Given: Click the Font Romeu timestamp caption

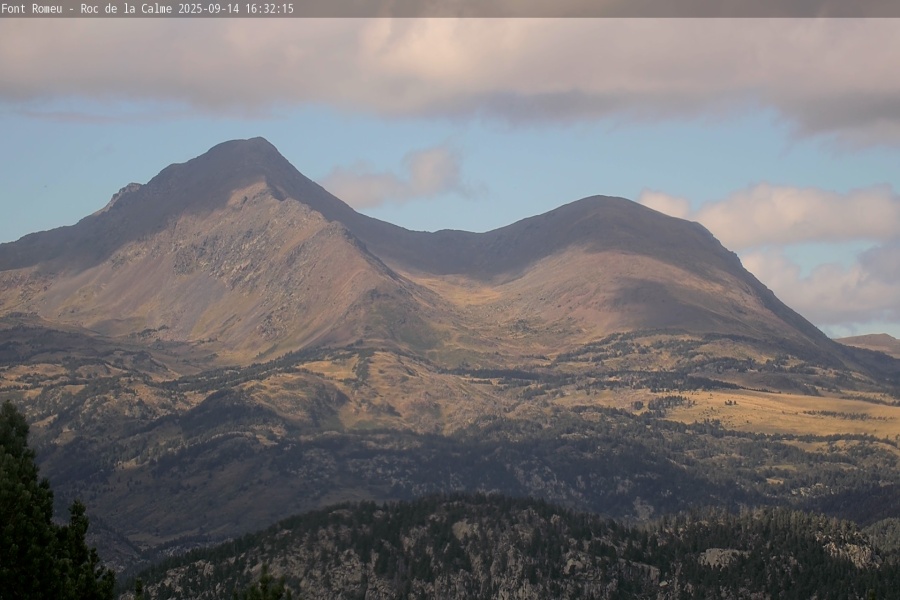Looking at the screenshot, I should pos(147,9).
